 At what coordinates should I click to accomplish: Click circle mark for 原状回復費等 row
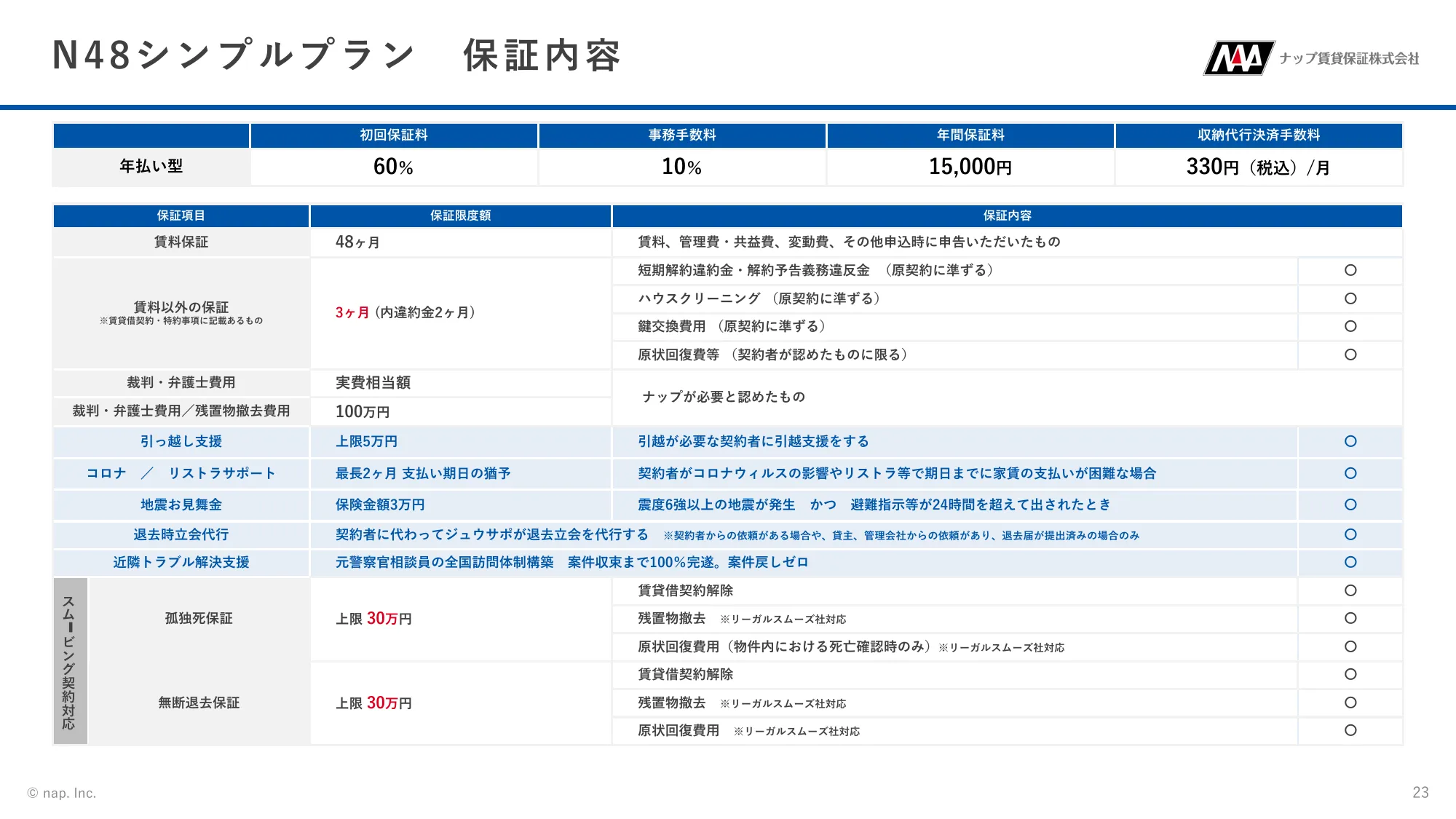[1350, 355]
